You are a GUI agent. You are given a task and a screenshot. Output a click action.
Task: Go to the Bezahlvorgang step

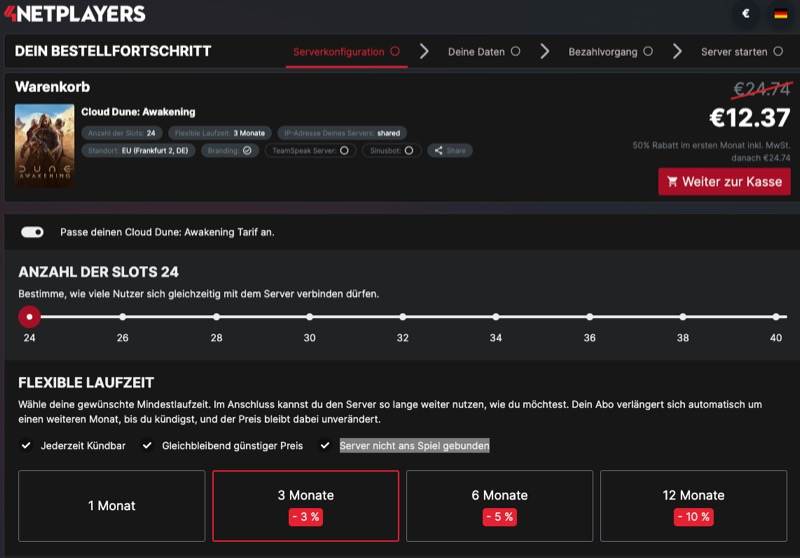tap(610, 52)
